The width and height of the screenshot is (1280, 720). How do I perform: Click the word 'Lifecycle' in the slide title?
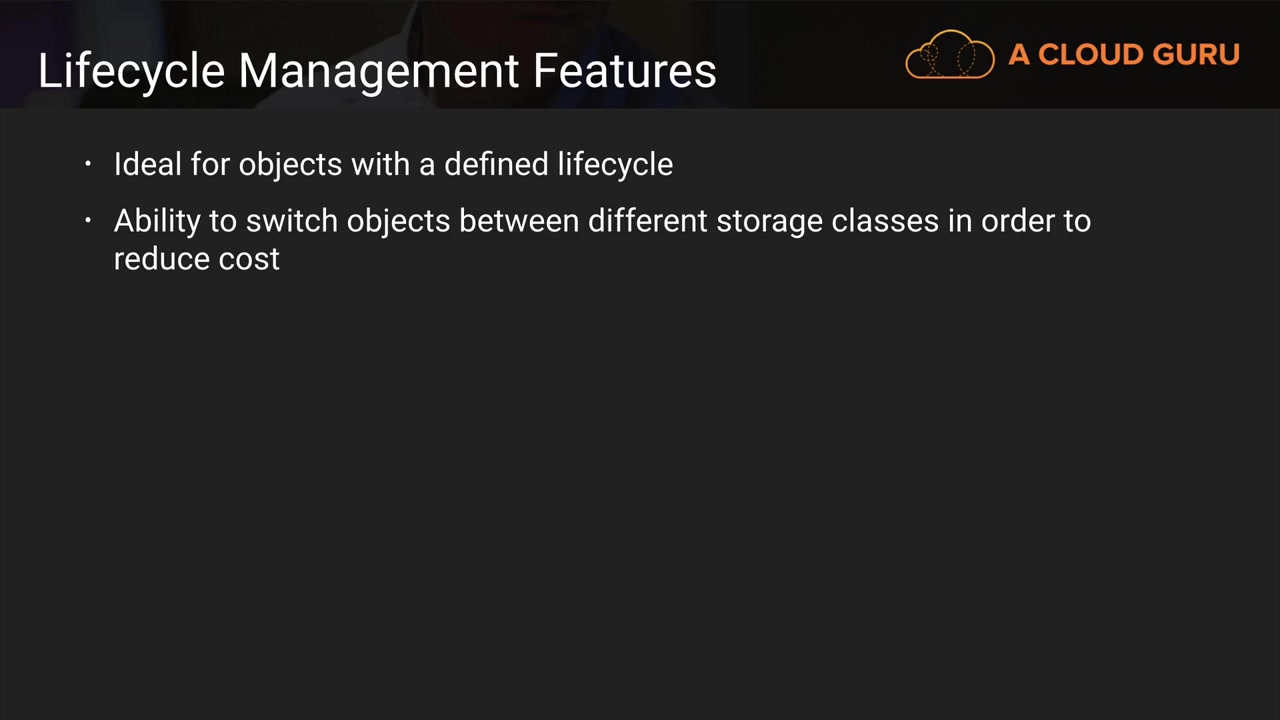click(x=131, y=72)
